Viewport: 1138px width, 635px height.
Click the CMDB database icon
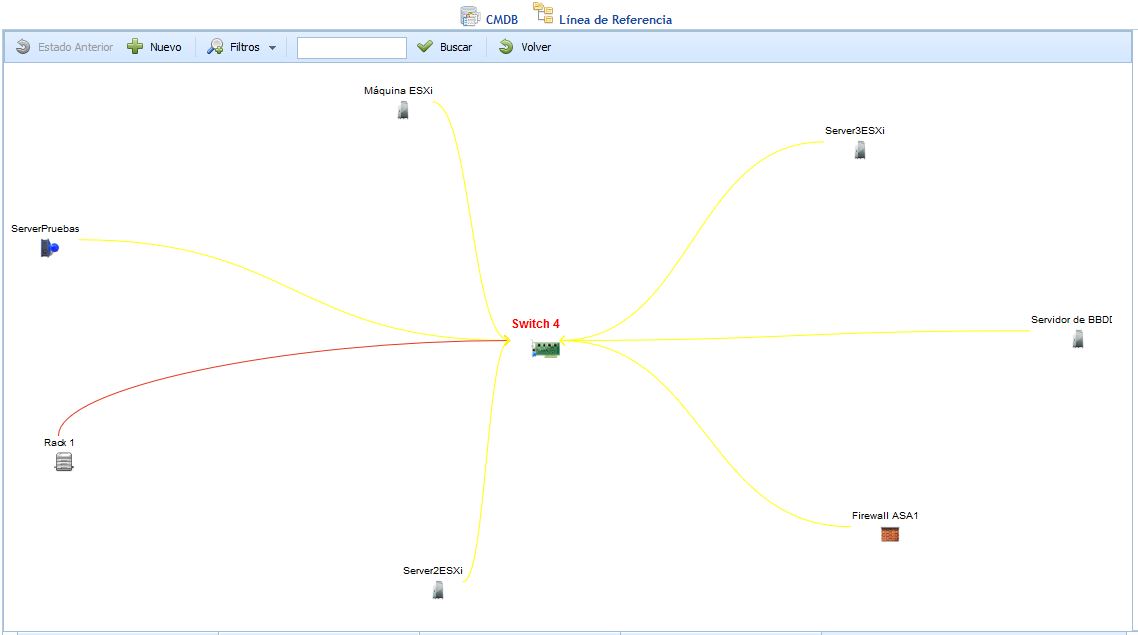[469, 16]
